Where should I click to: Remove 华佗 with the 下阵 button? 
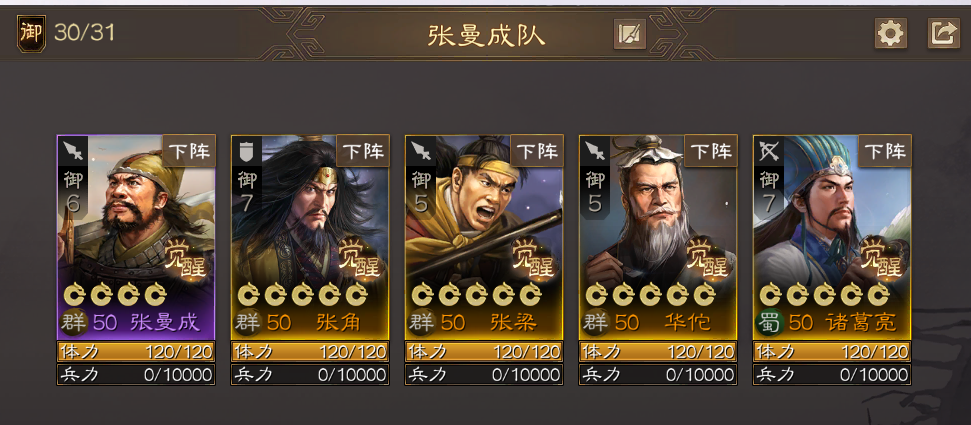tap(711, 151)
